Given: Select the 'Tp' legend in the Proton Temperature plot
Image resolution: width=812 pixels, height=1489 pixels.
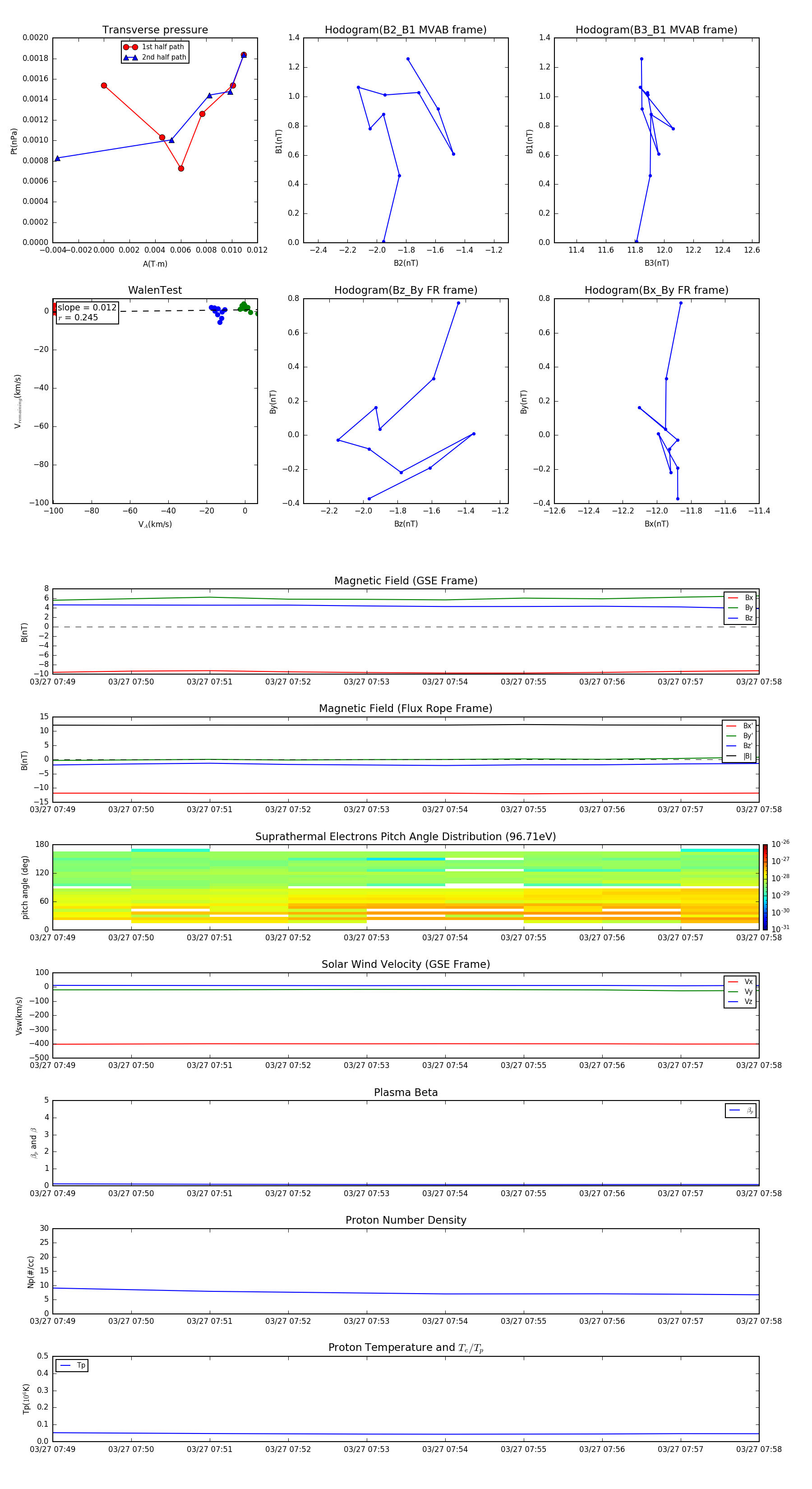Looking at the screenshot, I should 72,1365.
